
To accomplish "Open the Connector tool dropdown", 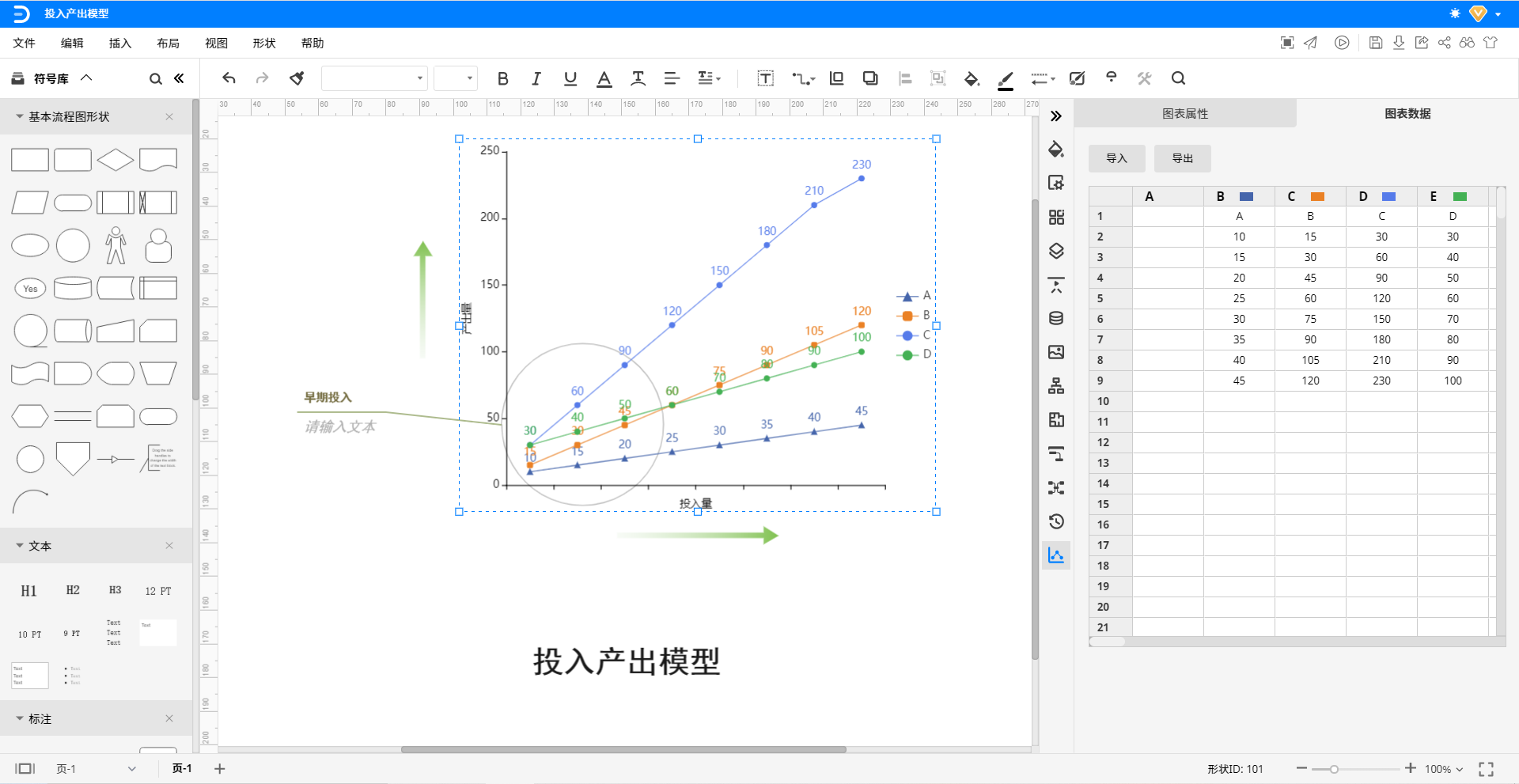I will point(803,78).
